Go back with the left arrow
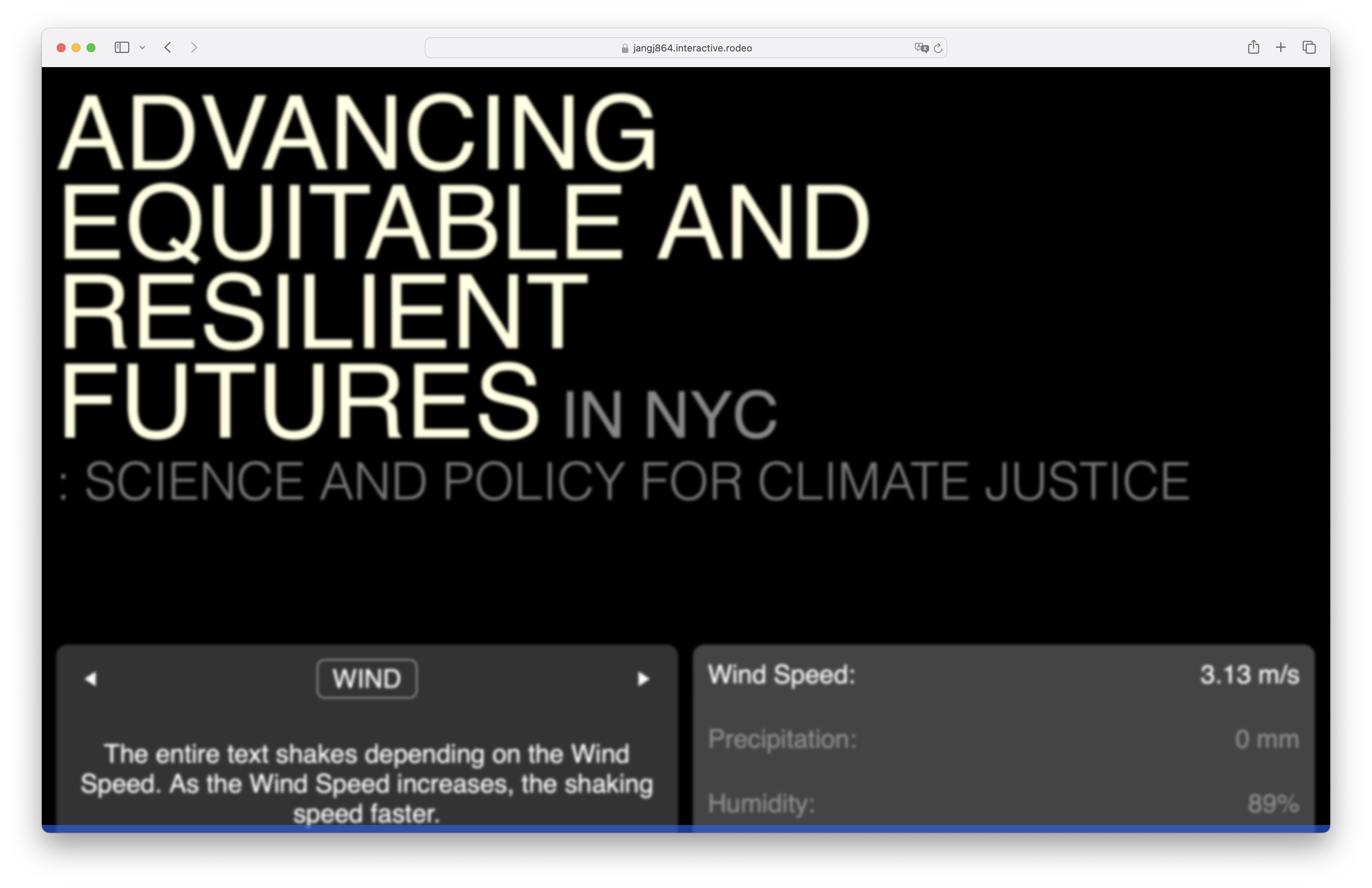This screenshot has height=888, width=1372. (168, 48)
